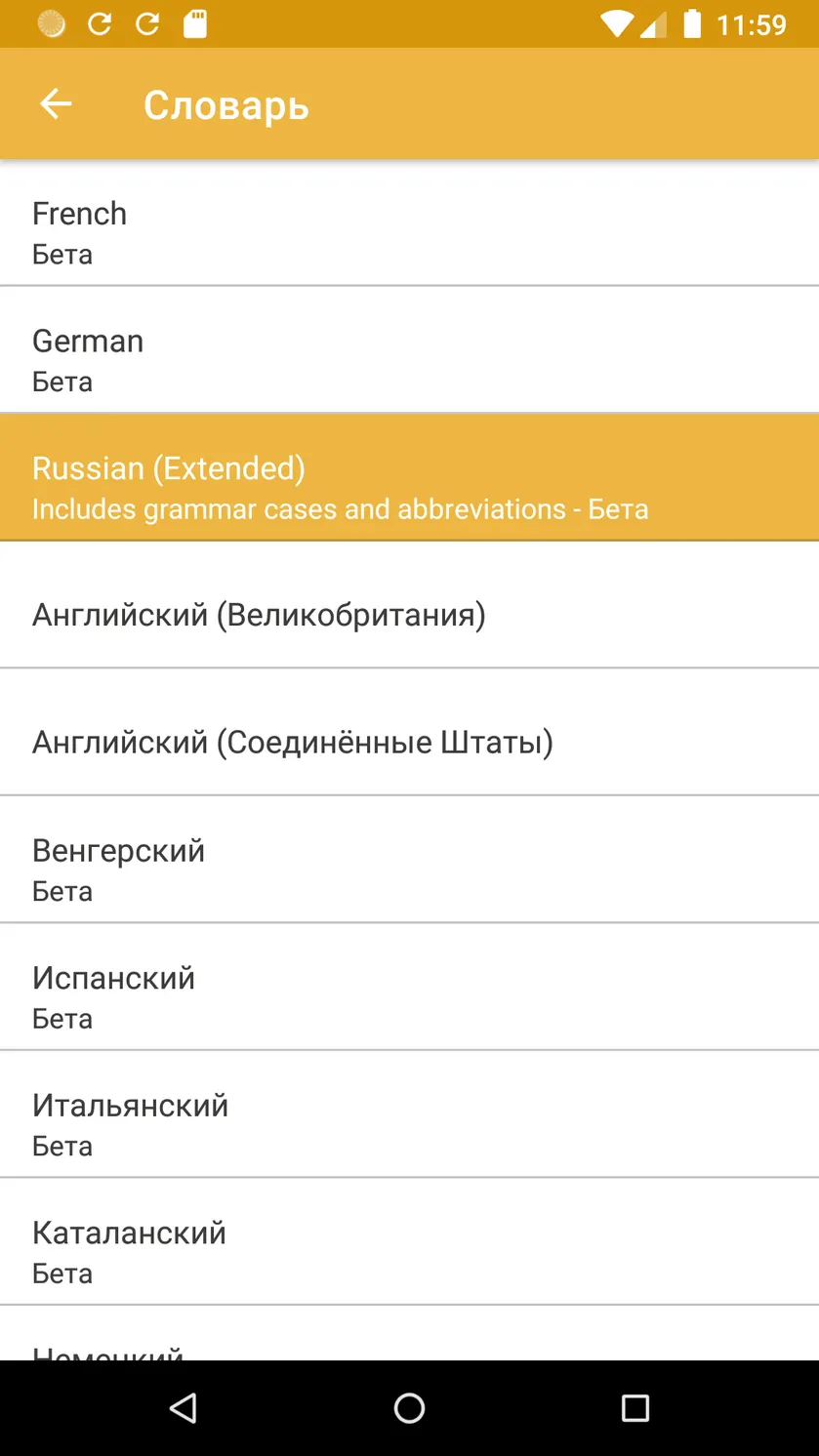This screenshot has height=1456, width=819.
Task: Tap the SD card notification icon
Action: point(195,23)
